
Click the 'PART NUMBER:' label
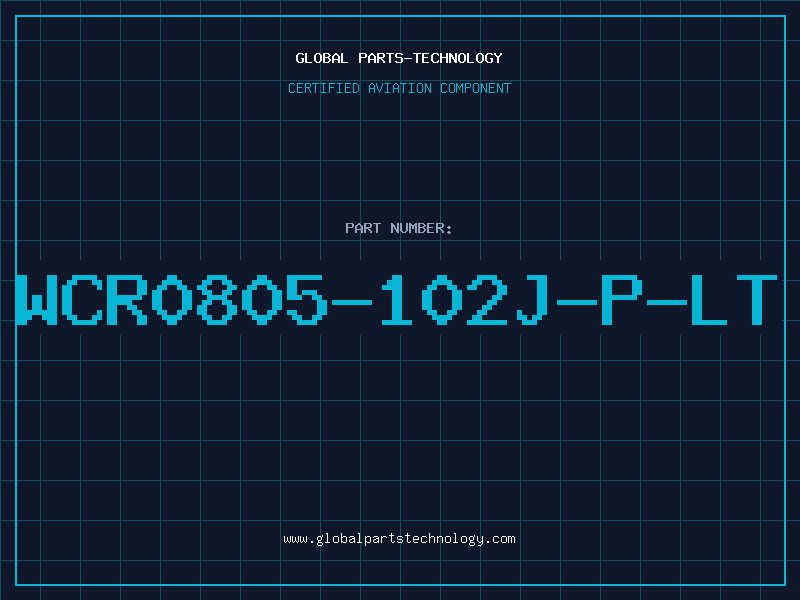pos(398,228)
